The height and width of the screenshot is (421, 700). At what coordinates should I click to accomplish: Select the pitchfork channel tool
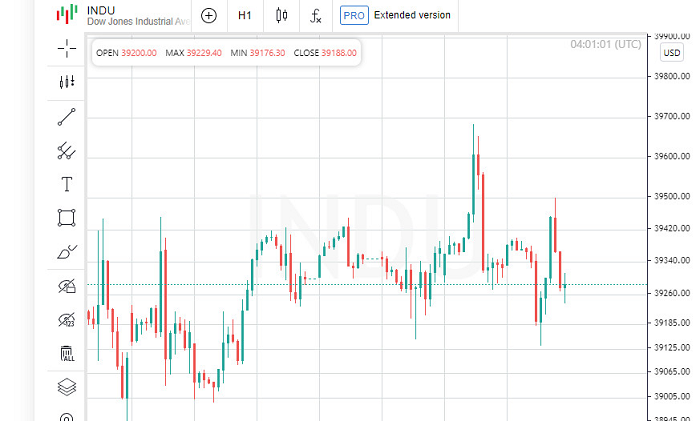point(67,150)
